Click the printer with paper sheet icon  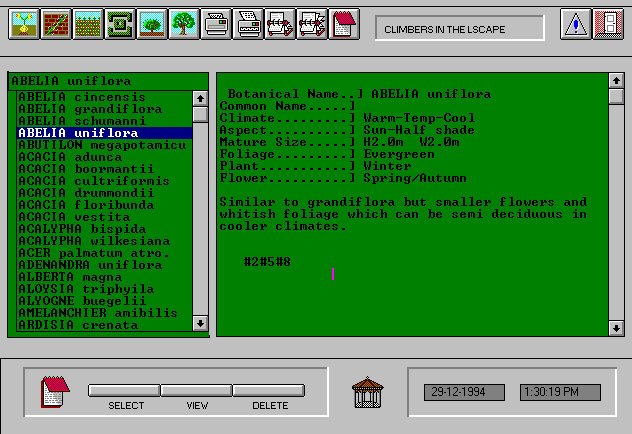click(248, 24)
